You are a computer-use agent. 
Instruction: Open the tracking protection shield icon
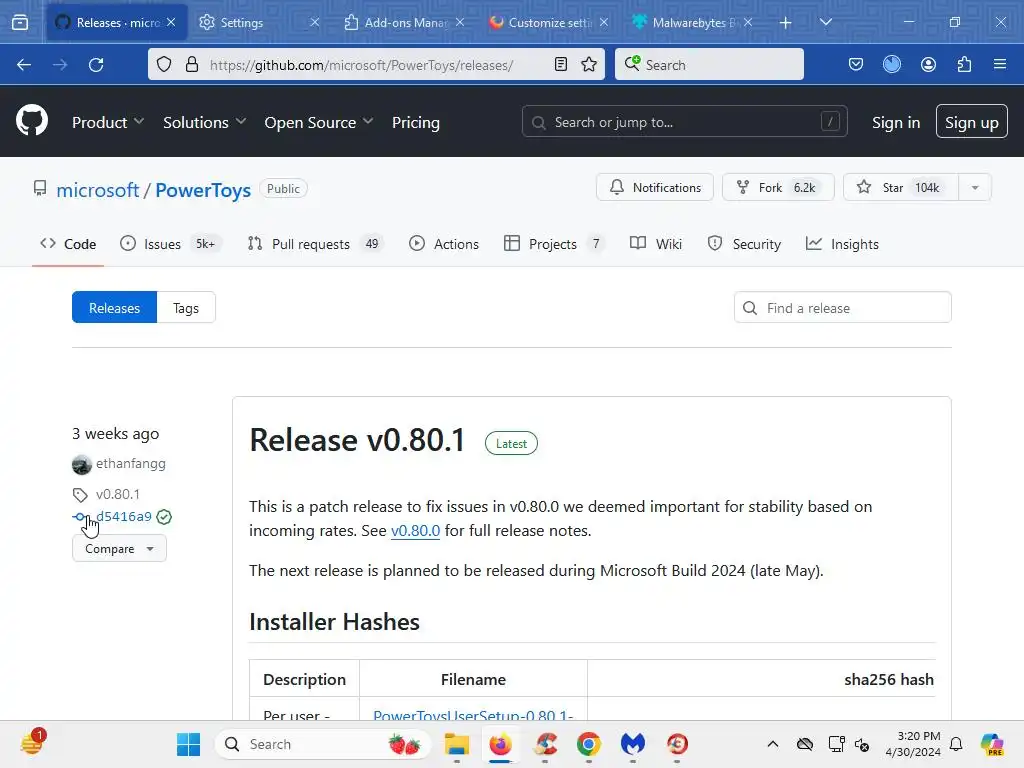click(x=164, y=64)
